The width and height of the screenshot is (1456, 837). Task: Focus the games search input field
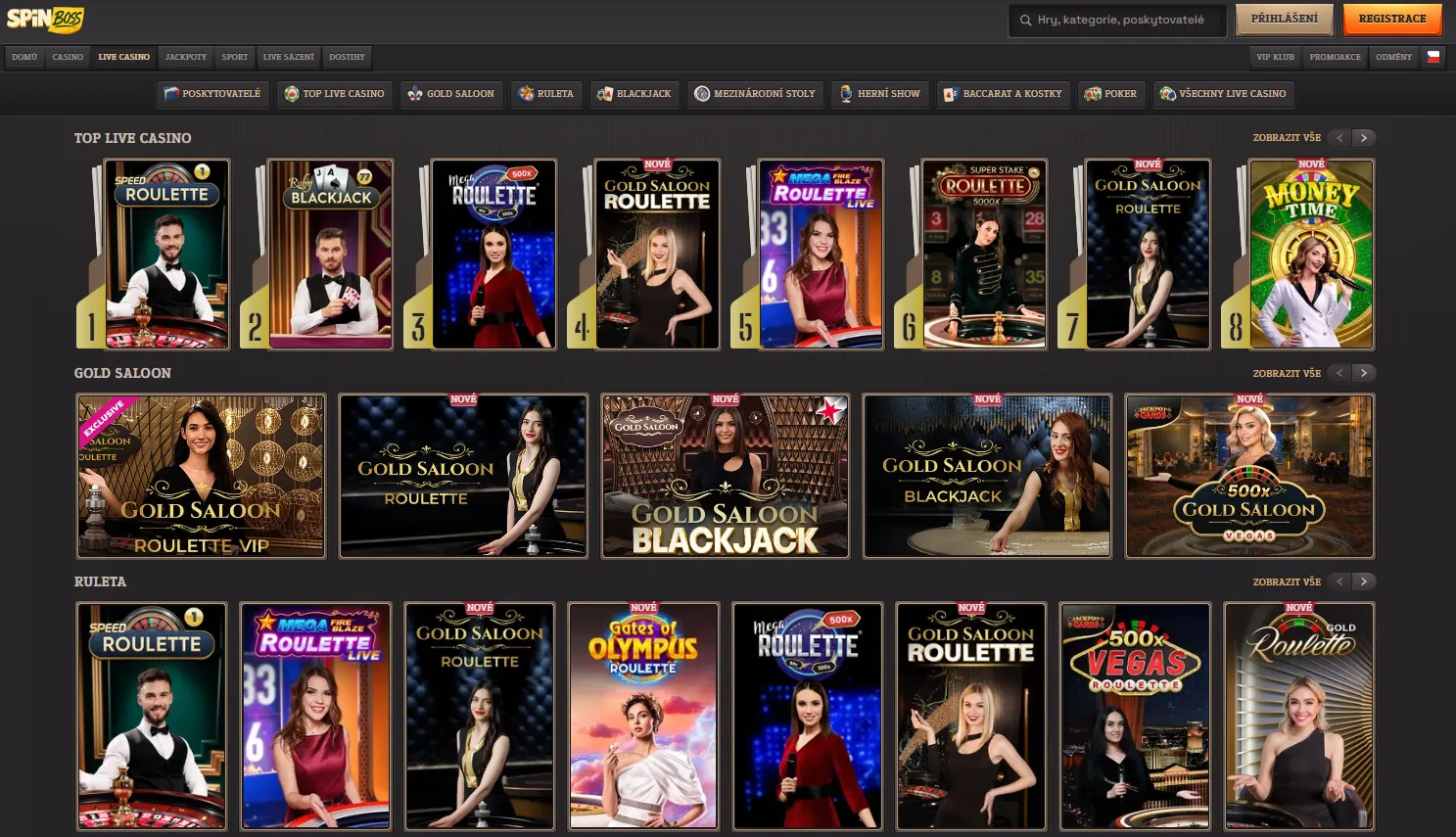click(x=1117, y=20)
